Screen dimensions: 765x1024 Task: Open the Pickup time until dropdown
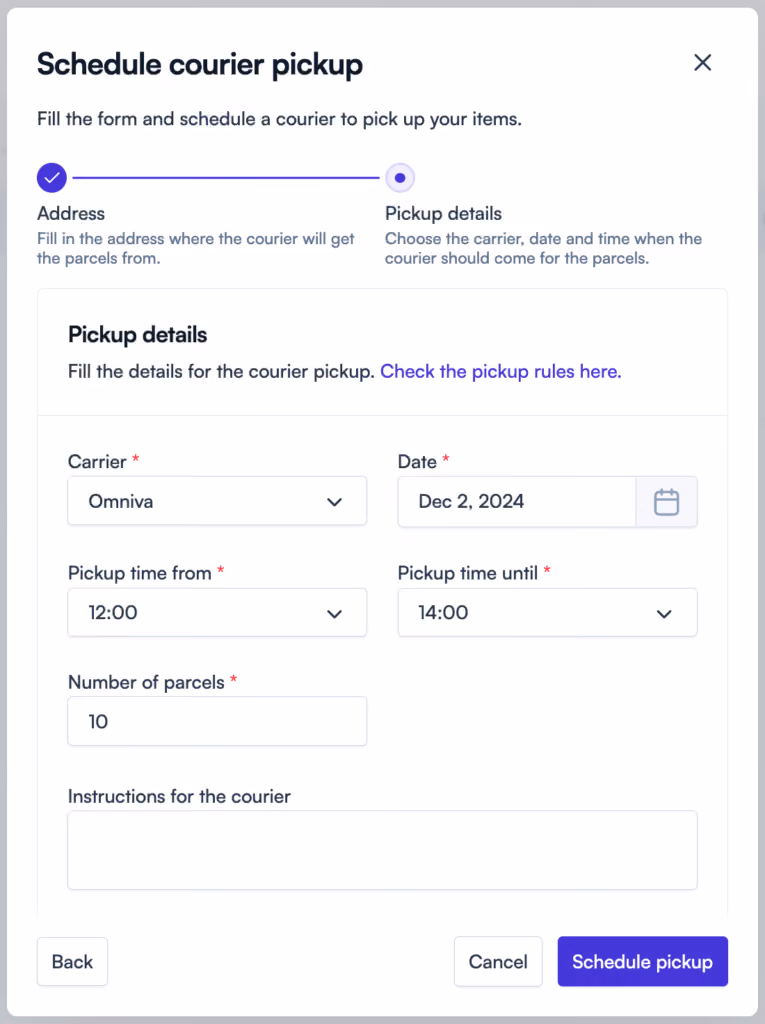coord(547,613)
